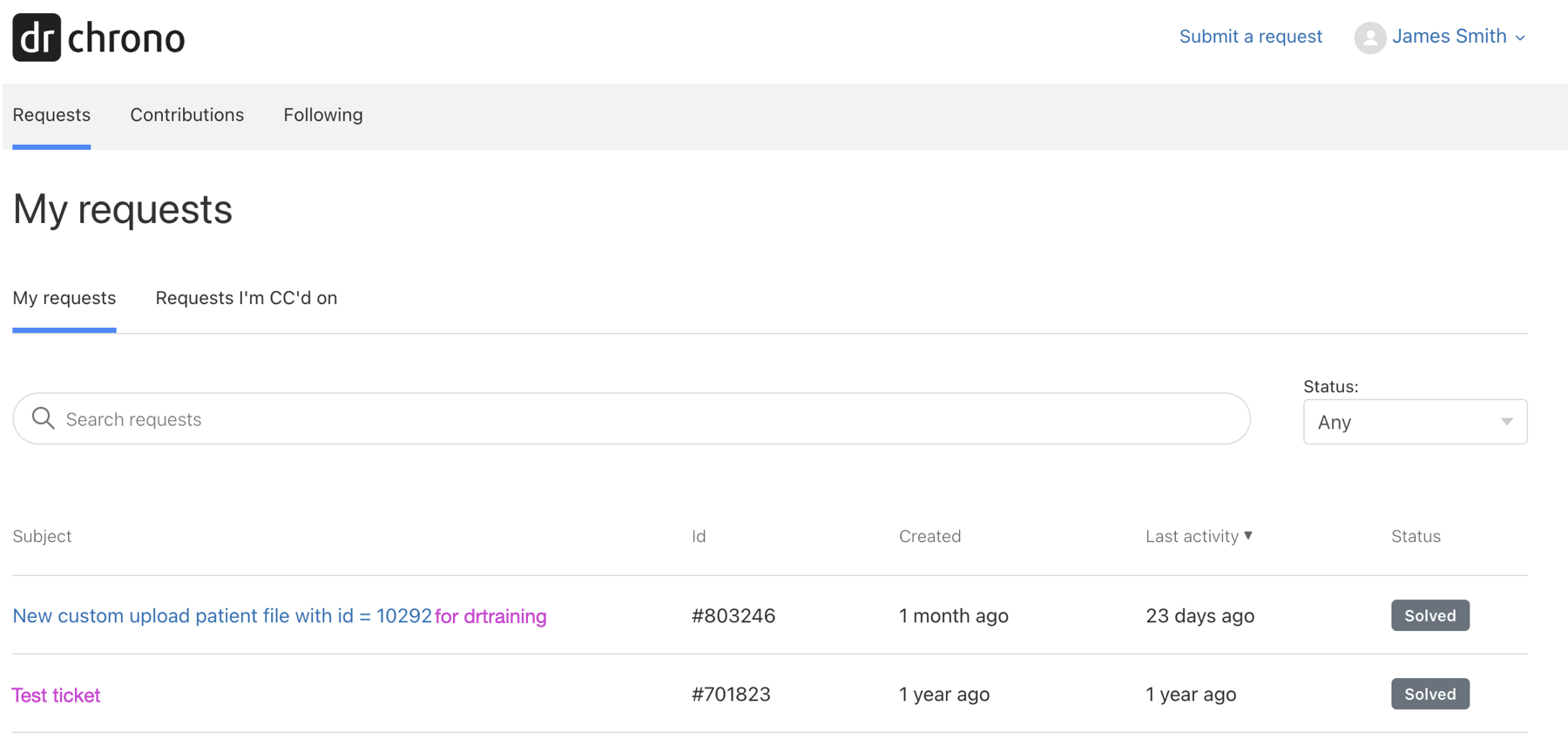Select the Requests I'm CC'd on tab

coord(246,298)
